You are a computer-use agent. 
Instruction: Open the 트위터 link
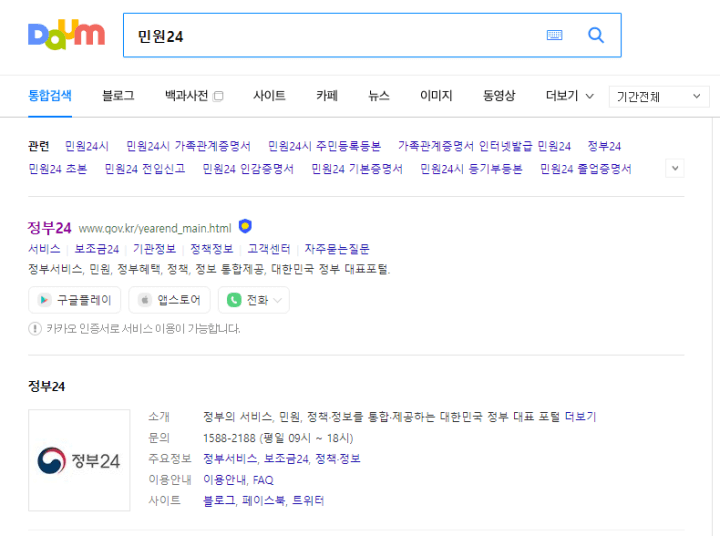[308, 500]
